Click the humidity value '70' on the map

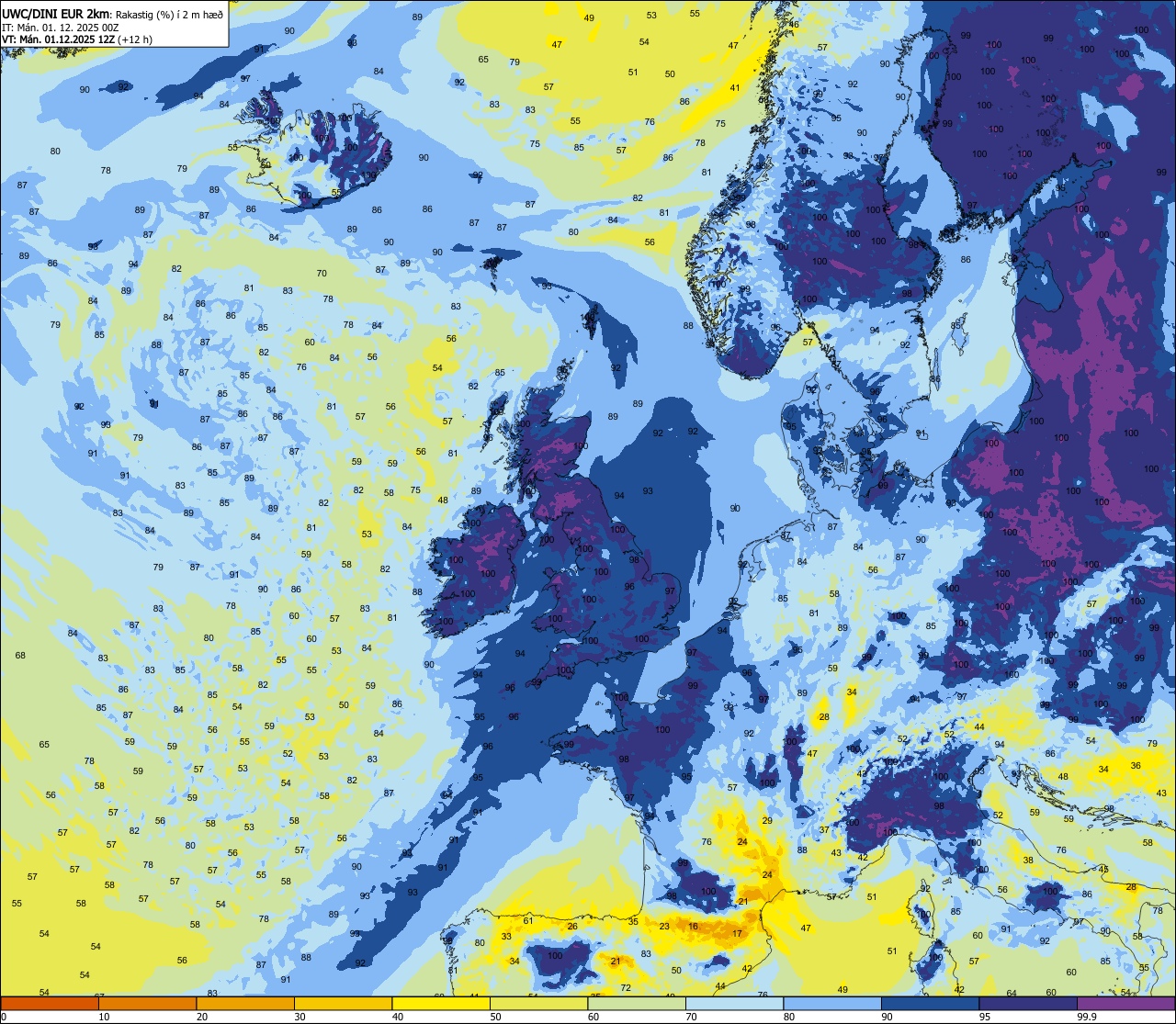[322, 273]
